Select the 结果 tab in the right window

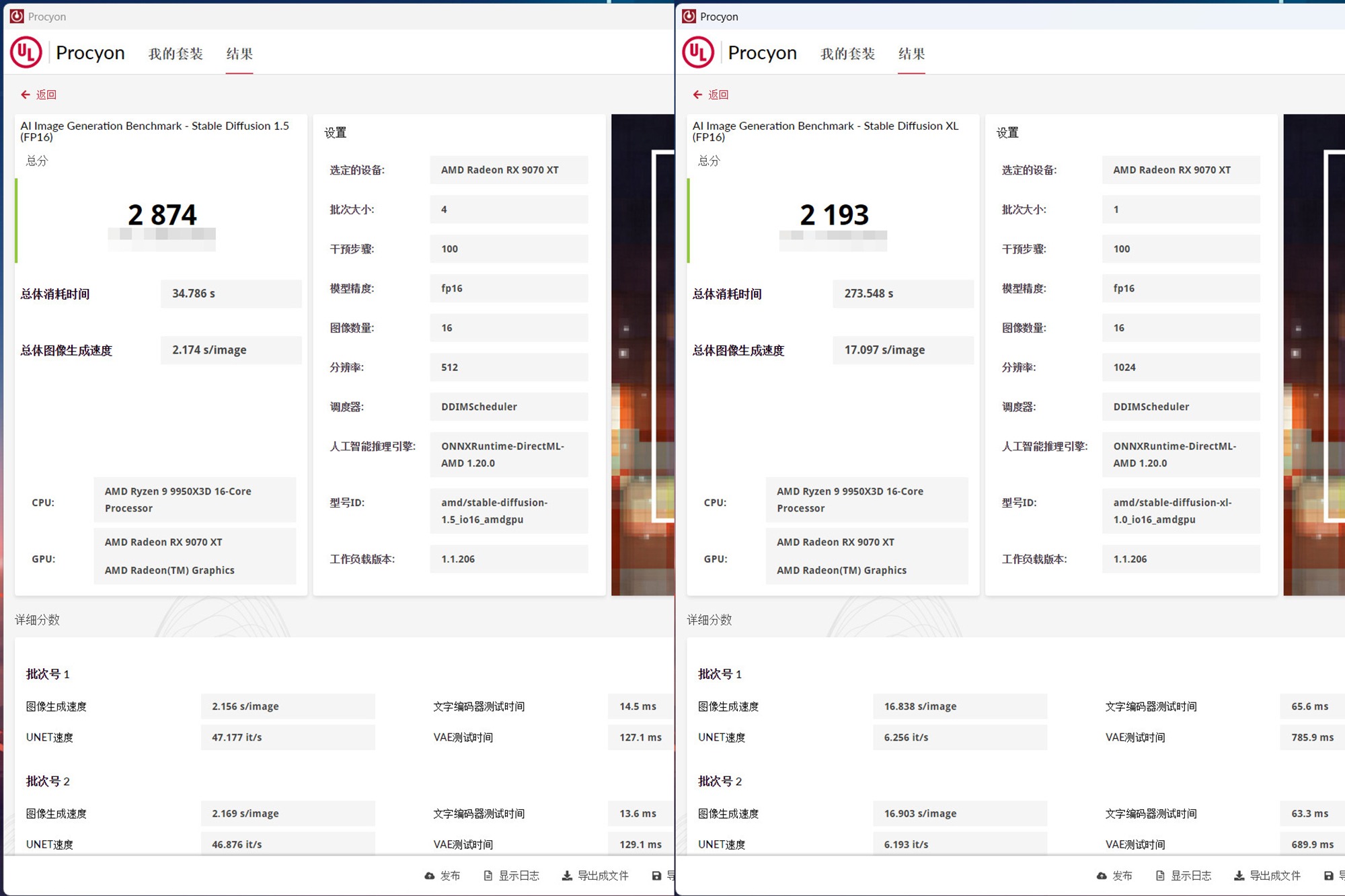tap(911, 54)
